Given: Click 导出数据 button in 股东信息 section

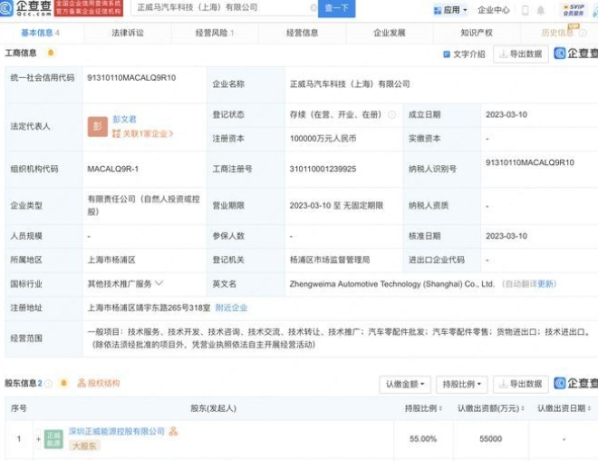Looking at the screenshot, I should (521, 384).
